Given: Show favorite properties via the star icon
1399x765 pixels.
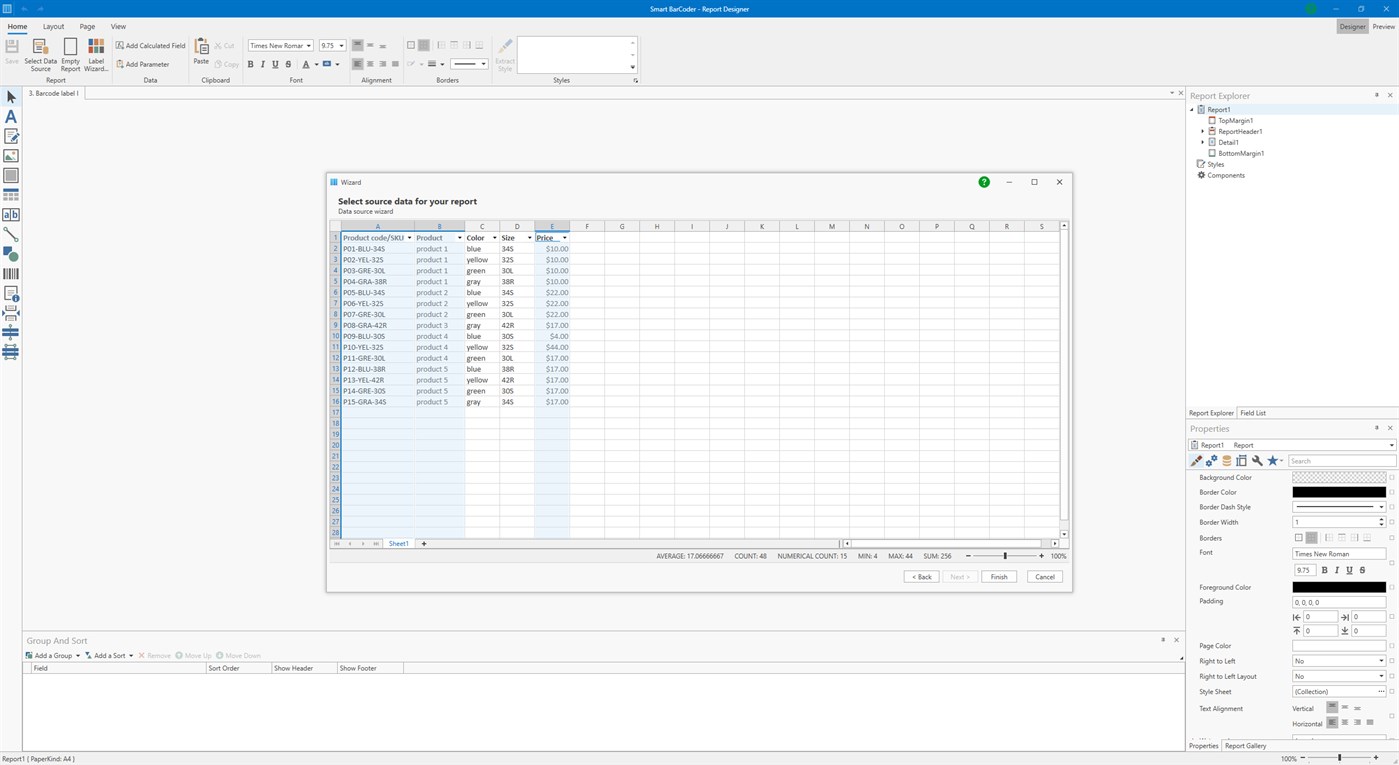Looking at the screenshot, I should coord(1272,461).
